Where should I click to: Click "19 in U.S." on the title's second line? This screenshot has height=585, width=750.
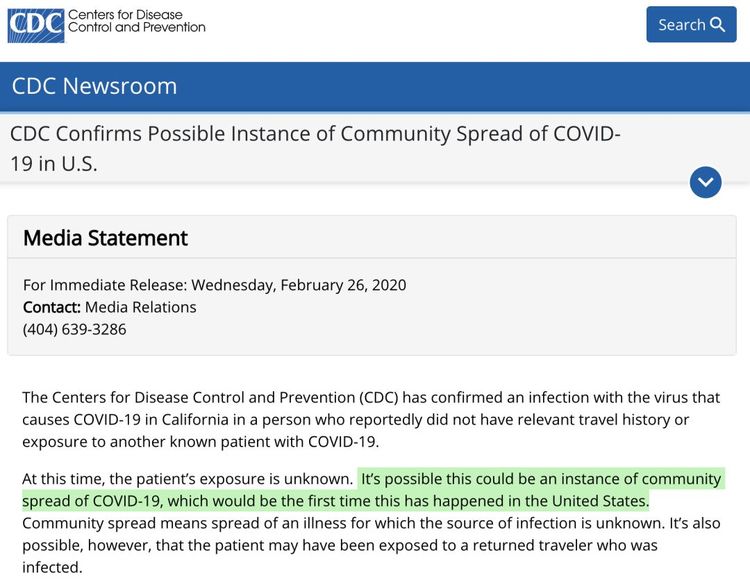[54, 165]
